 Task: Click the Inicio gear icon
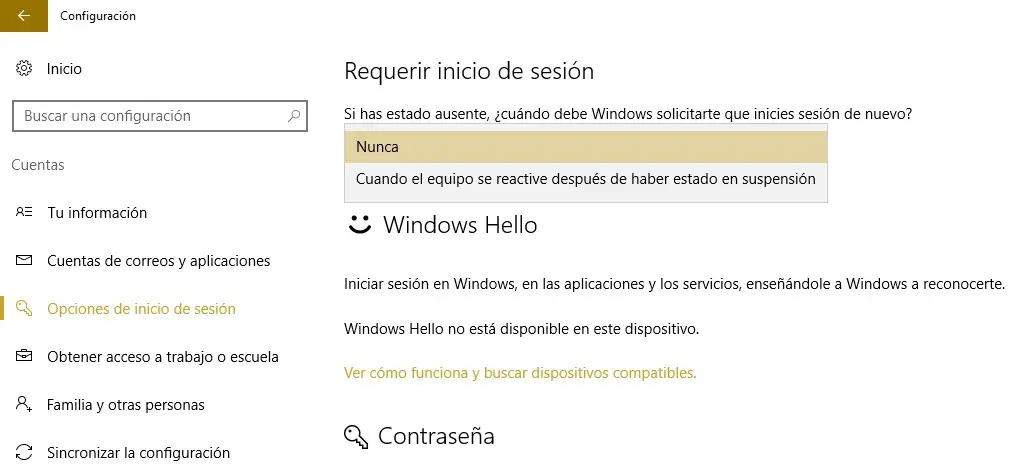coord(25,69)
